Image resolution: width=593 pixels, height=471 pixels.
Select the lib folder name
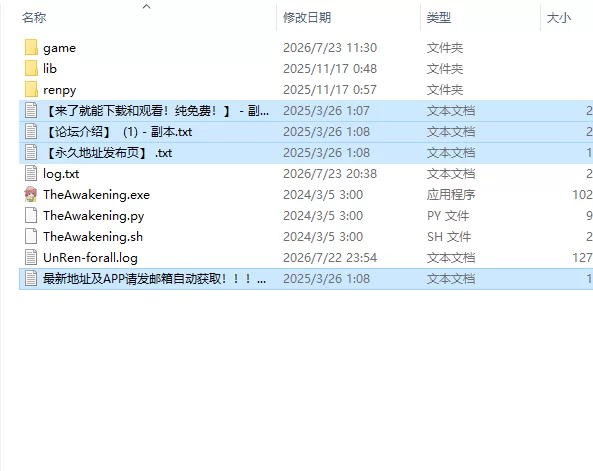click(x=50, y=68)
